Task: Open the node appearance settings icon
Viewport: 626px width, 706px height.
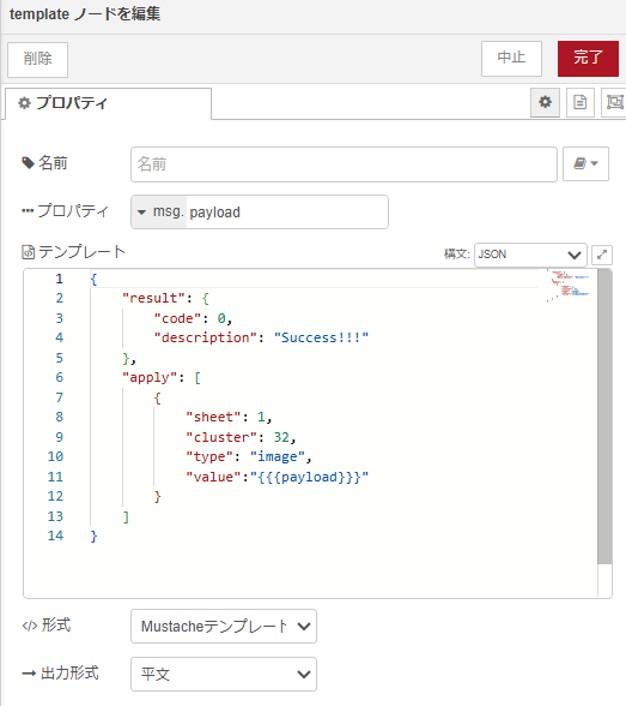Action: 613,102
